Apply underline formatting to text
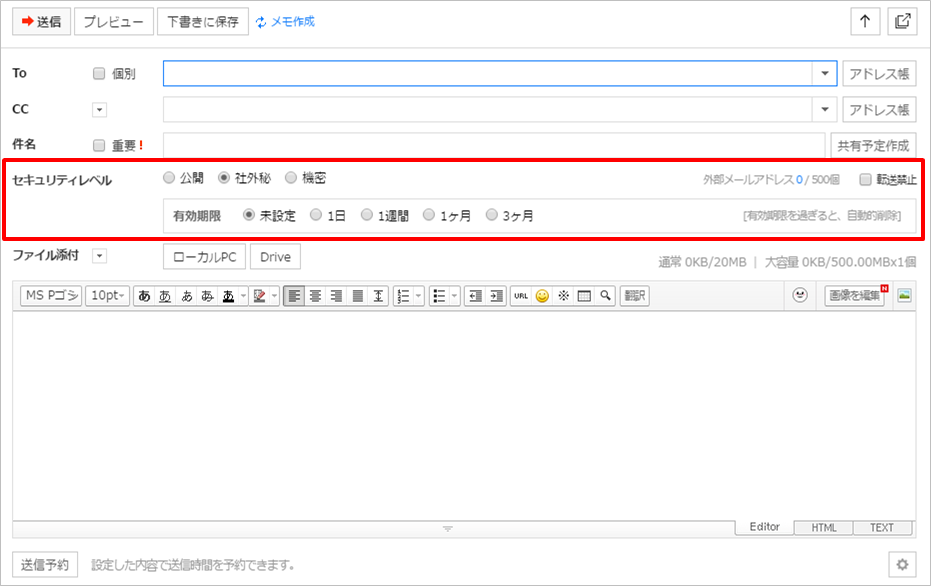The height and width of the screenshot is (586, 931). click(x=165, y=296)
